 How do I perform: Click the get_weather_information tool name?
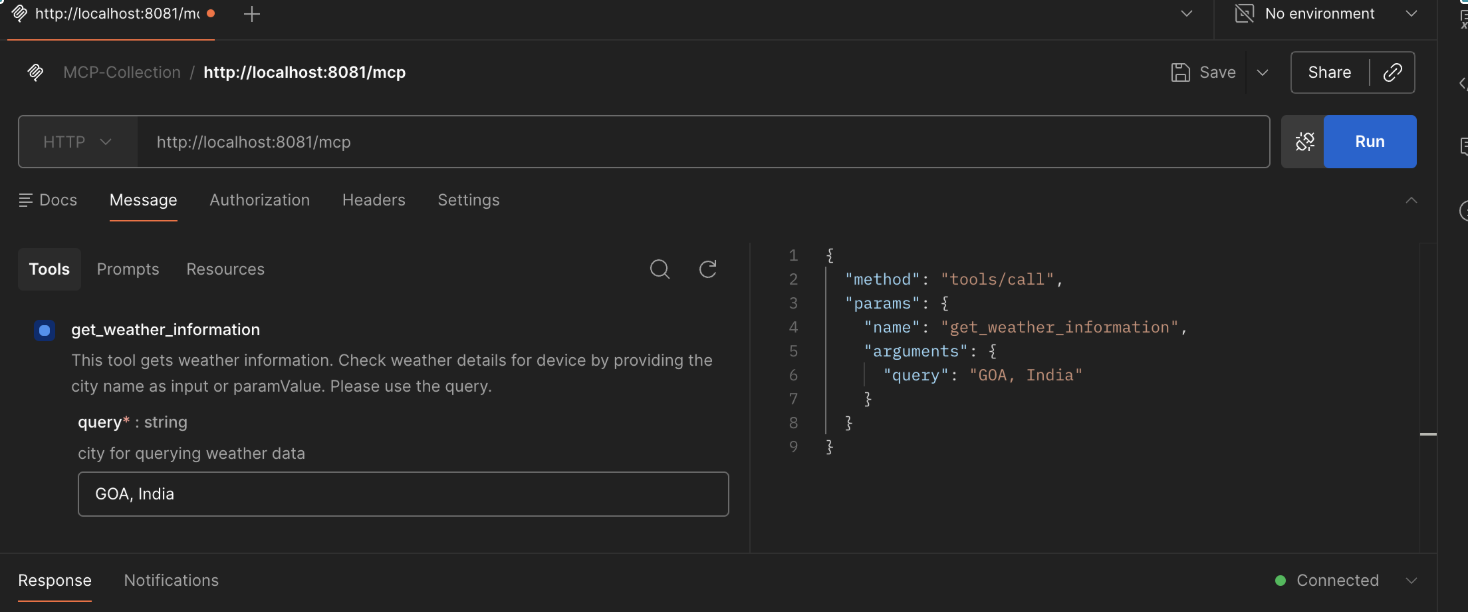pos(166,330)
